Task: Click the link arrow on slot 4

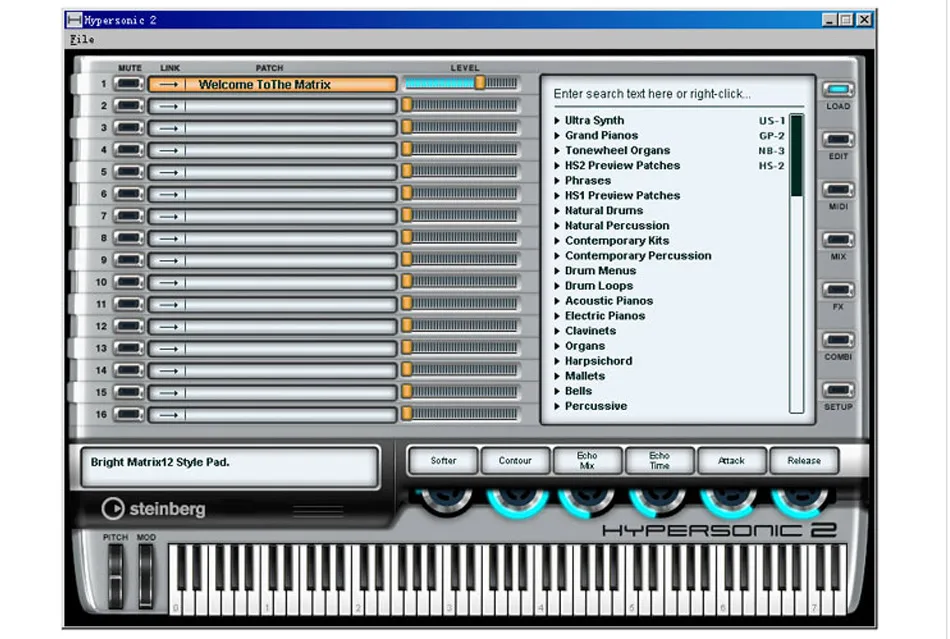Action: pos(168,150)
